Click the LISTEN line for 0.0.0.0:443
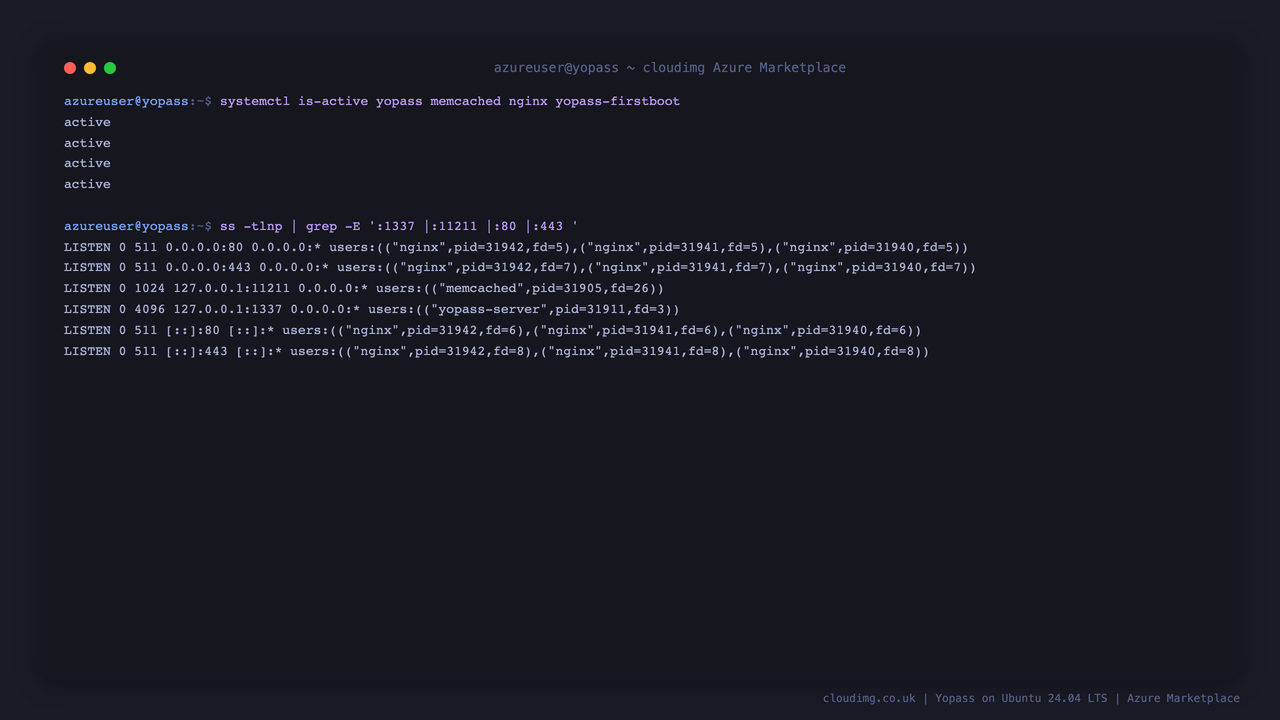The width and height of the screenshot is (1280, 720). coord(520,267)
